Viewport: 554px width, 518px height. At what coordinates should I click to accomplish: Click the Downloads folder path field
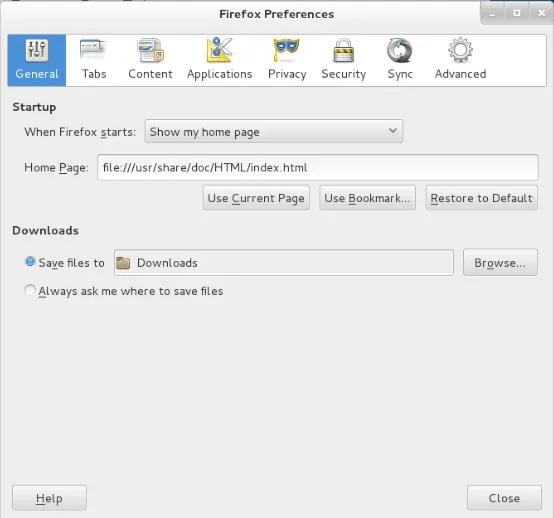[x=284, y=263]
